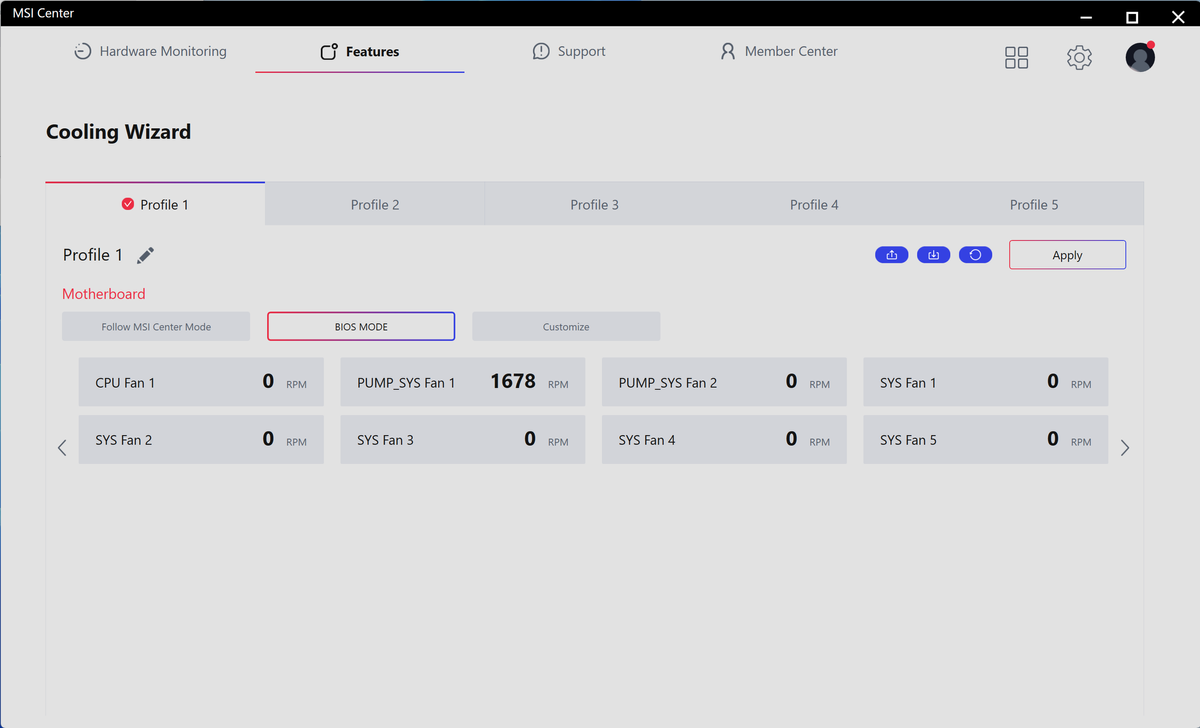The width and height of the screenshot is (1200, 728).
Task: Open settings via the gear icon
Action: click(1079, 58)
